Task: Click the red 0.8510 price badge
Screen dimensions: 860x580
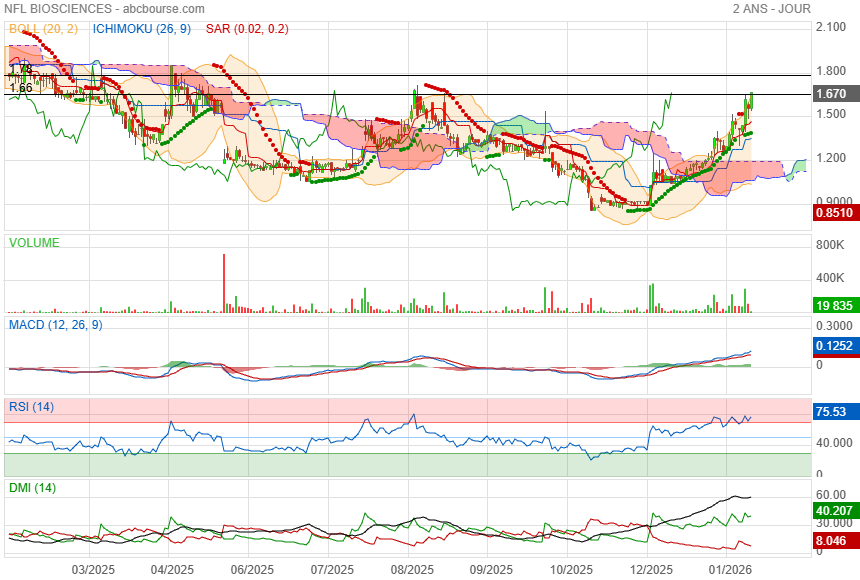Action: (x=834, y=212)
